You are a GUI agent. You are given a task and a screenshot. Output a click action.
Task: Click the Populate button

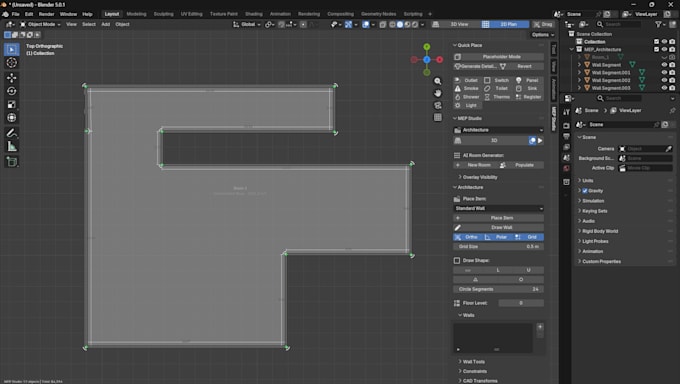521,165
